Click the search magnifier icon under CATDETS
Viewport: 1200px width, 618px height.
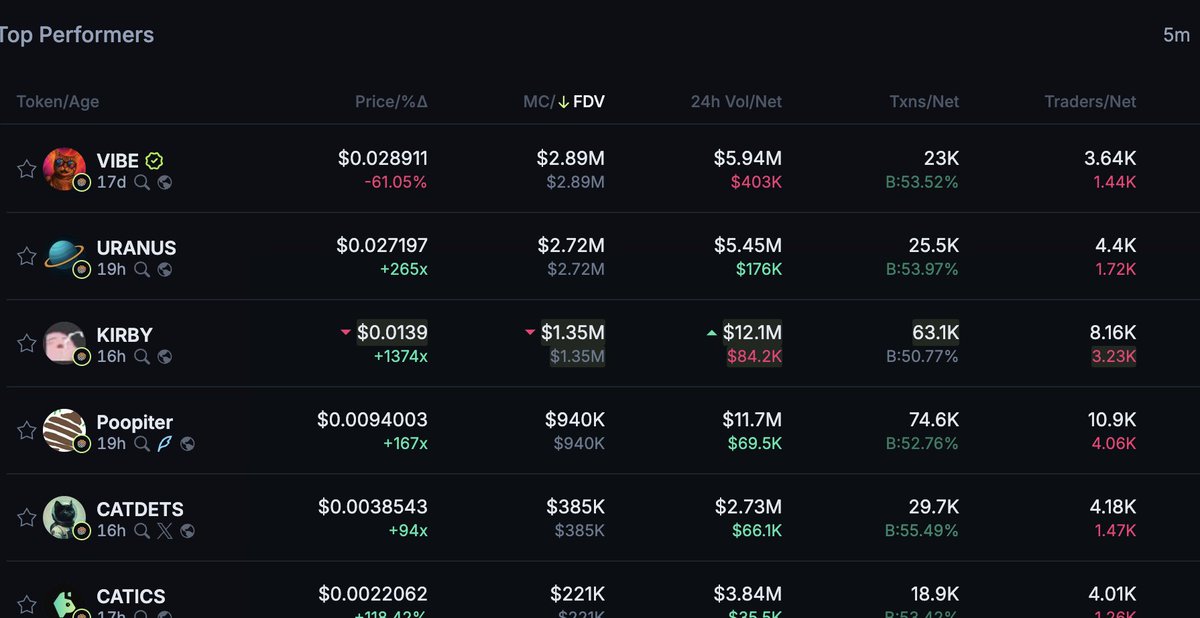tap(142, 531)
